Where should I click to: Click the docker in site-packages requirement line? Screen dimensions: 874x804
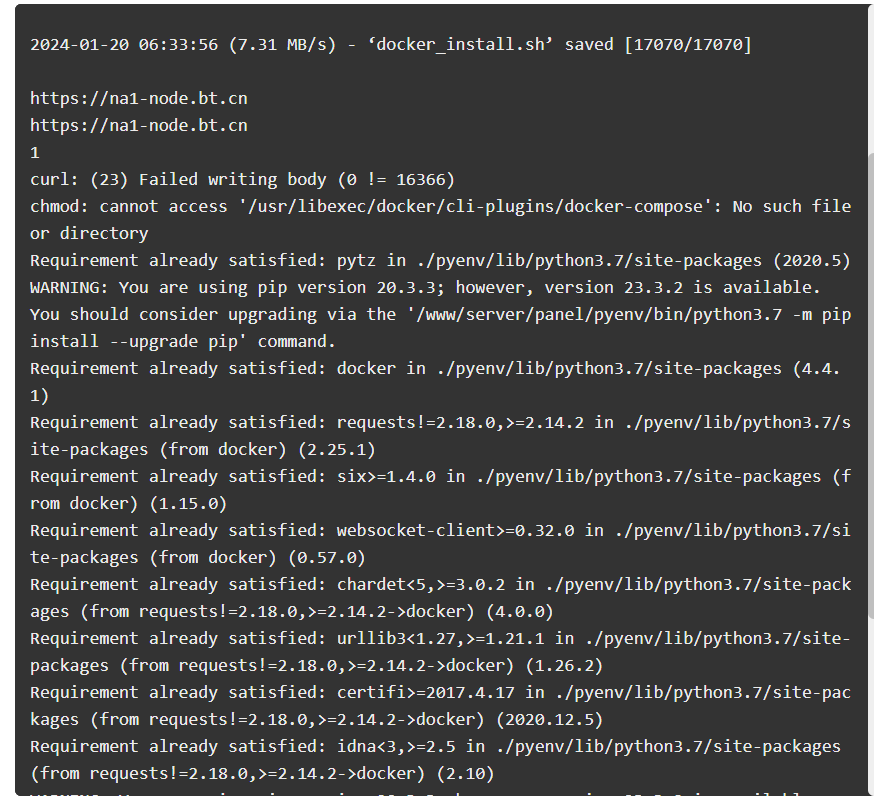click(435, 382)
